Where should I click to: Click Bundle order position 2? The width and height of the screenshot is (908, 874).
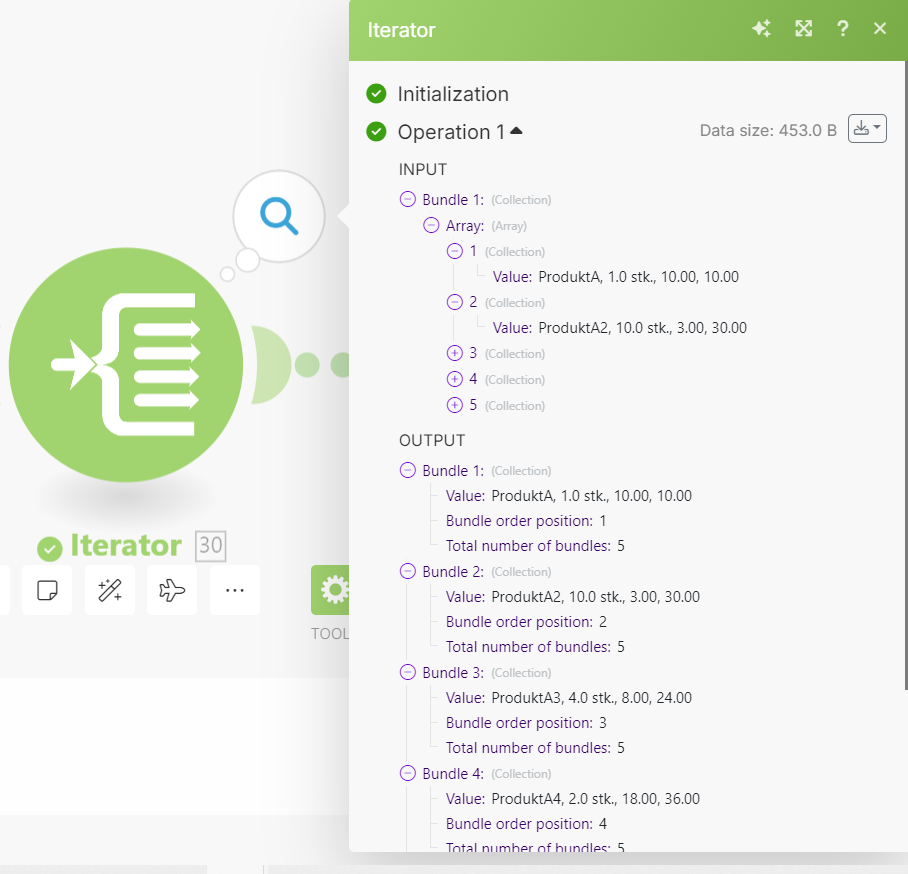(x=526, y=621)
